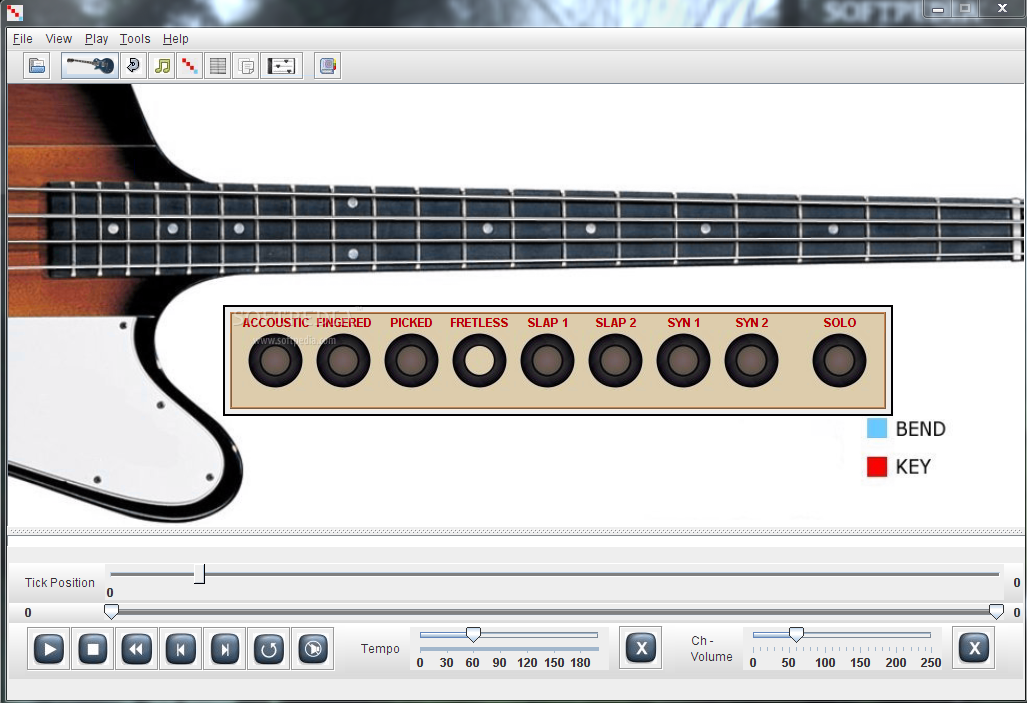Start playback with the Play button
Screen dimensions: 1027x703
tap(48, 649)
